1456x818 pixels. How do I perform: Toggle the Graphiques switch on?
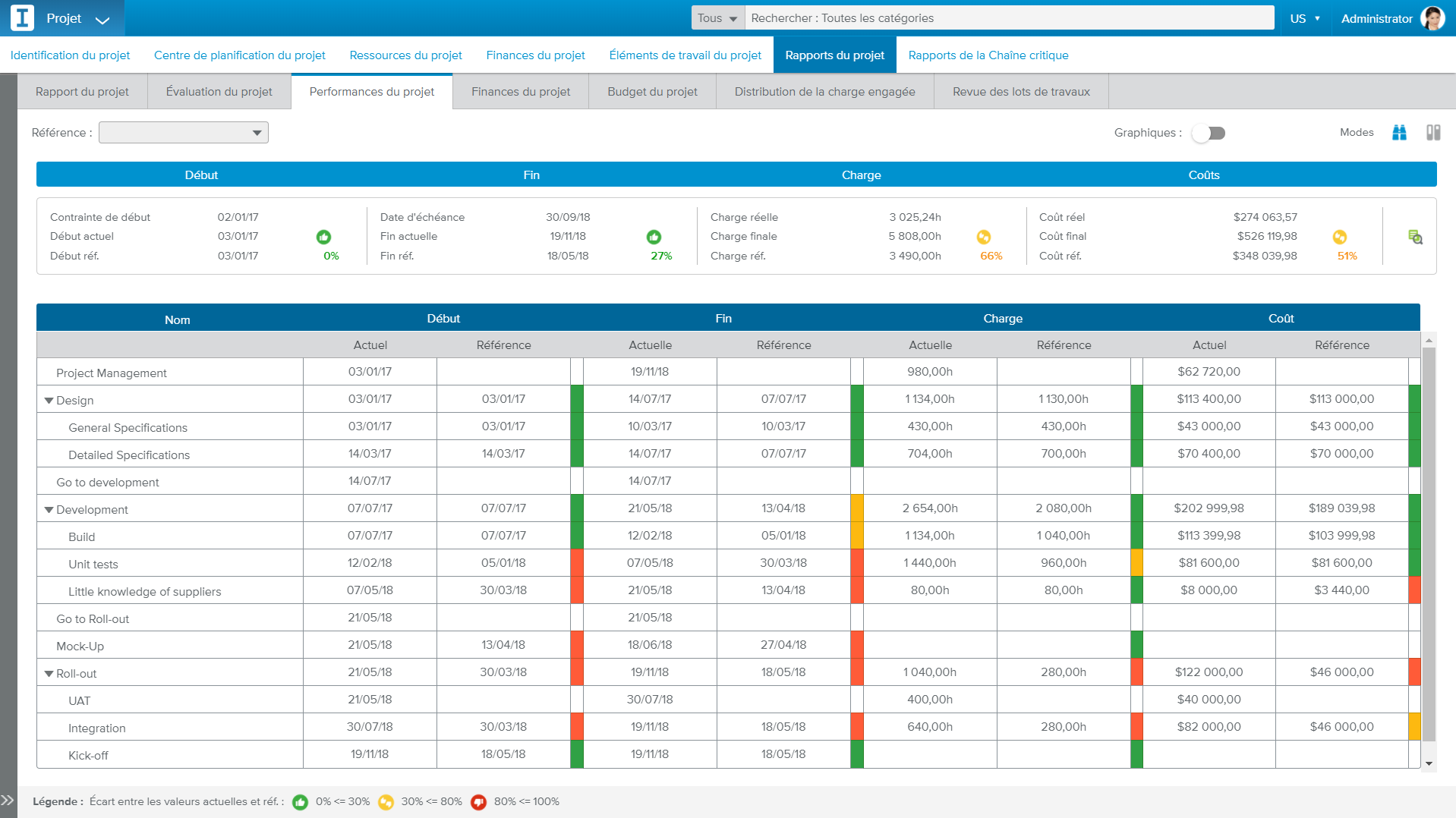click(1208, 133)
